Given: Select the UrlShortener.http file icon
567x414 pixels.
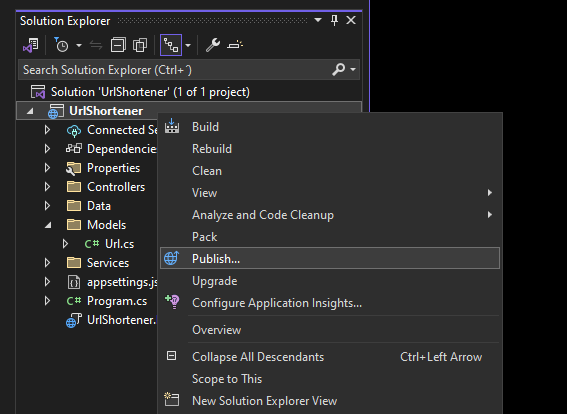Looking at the screenshot, I should coord(73,320).
